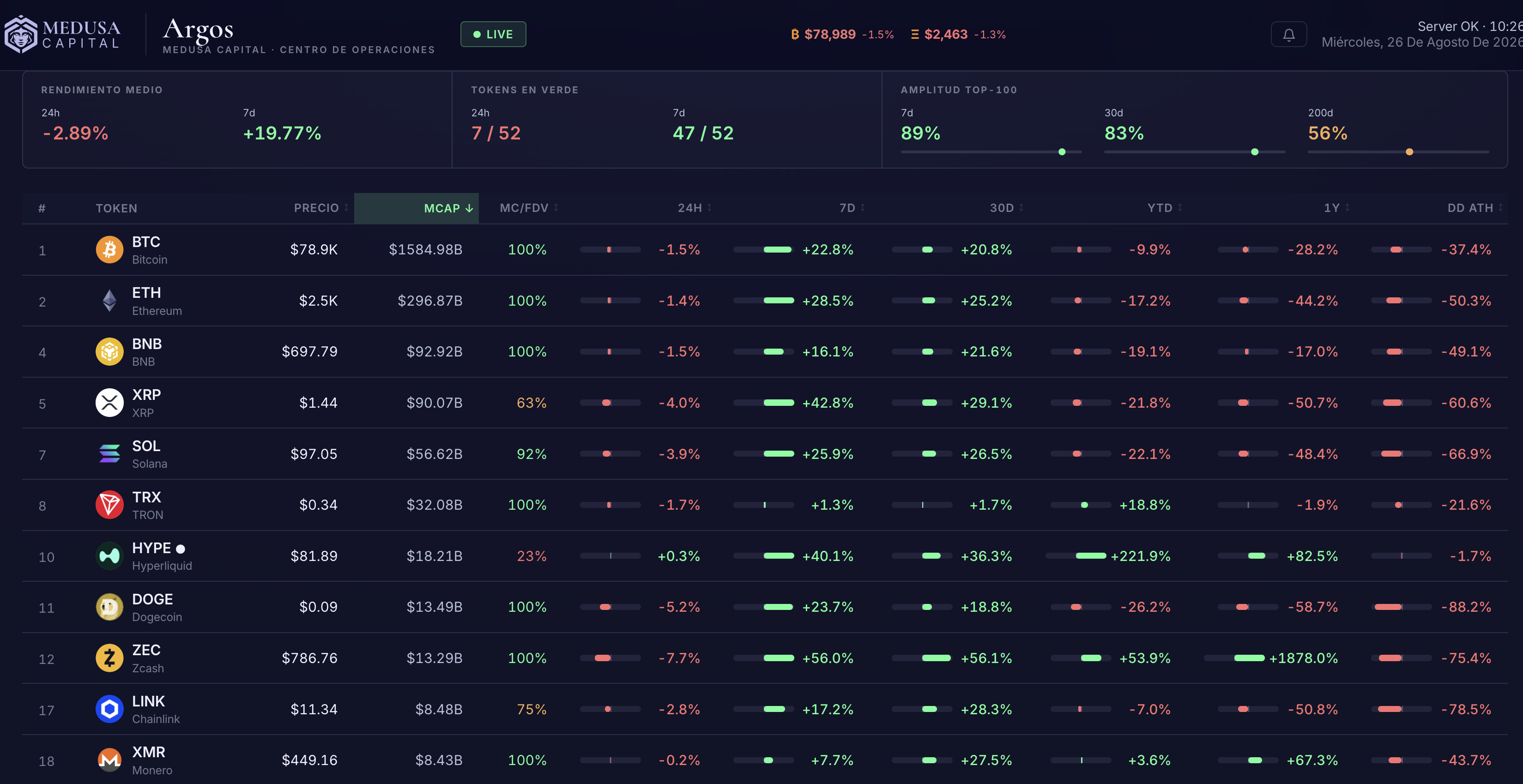Click the ETH price $2,463 in header
1523x784 pixels.
tap(946, 34)
